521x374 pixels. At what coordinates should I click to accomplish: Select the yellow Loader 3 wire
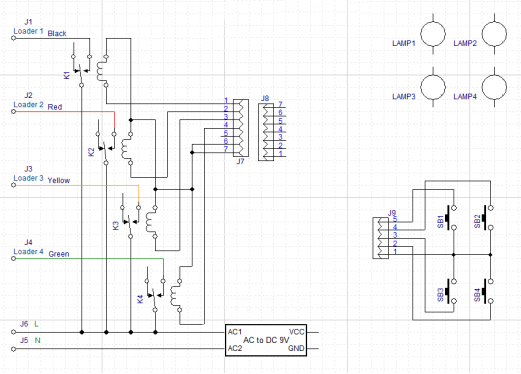(76, 185)
